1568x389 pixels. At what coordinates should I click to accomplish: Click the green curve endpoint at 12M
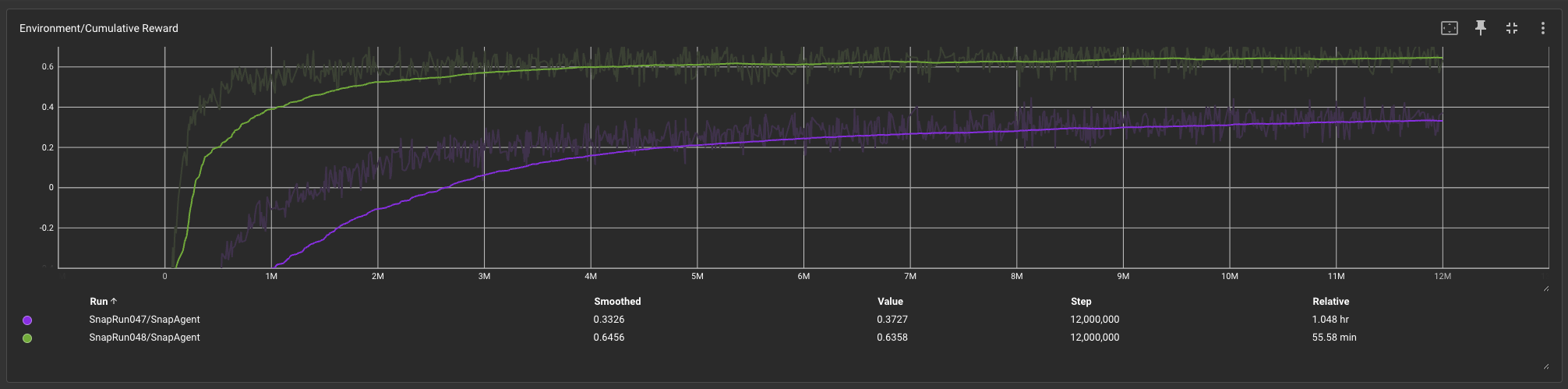click(x=1442, y=58)
